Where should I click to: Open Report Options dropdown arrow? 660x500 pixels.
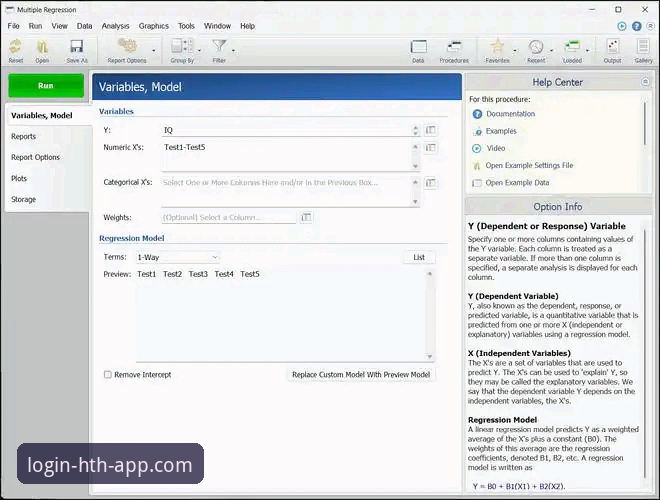pos(154,51)
